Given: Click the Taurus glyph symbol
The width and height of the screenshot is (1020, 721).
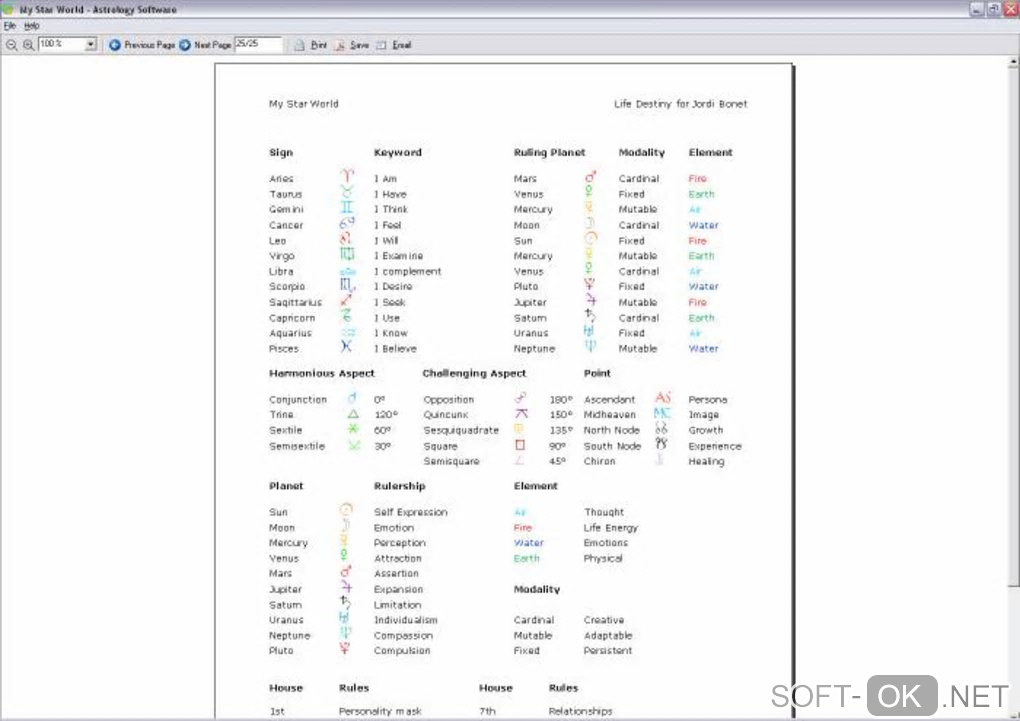Looking at the screenshot, I should [347, 192].
